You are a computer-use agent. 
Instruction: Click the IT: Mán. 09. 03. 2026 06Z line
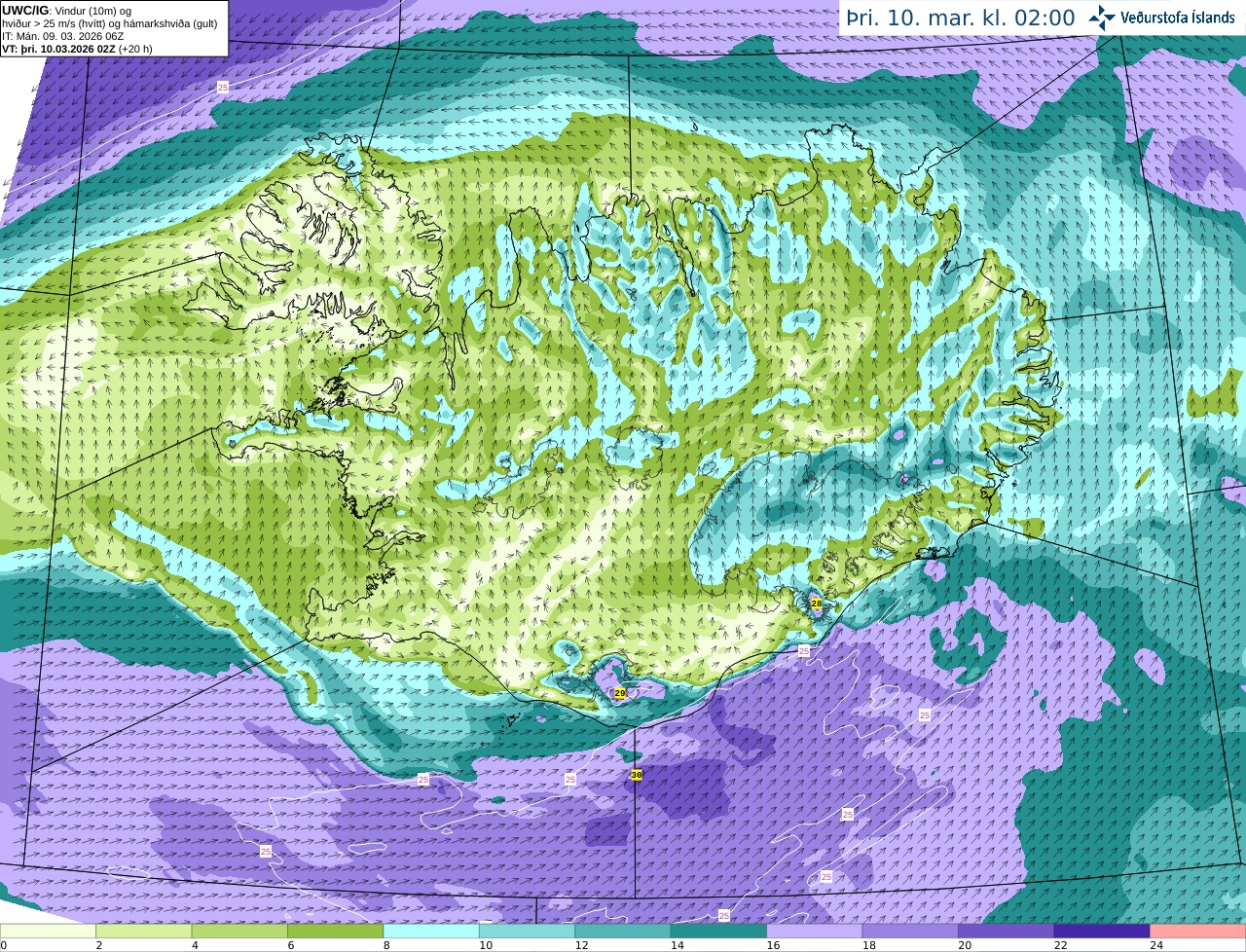click(x=63, y=36)
